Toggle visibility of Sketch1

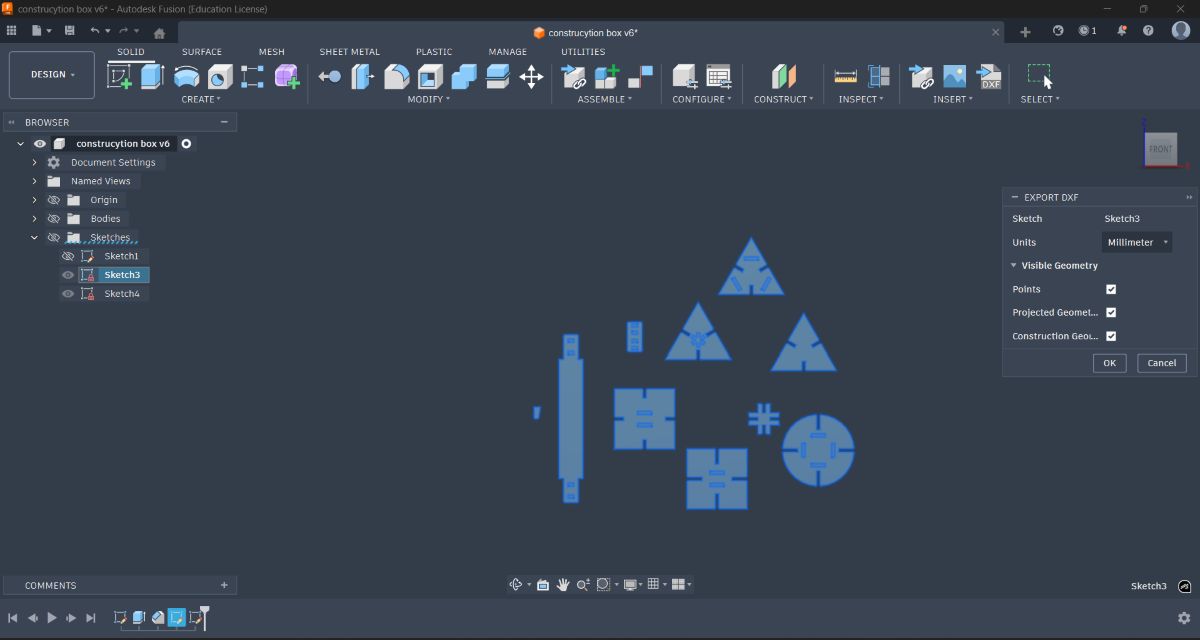[68, 255]
